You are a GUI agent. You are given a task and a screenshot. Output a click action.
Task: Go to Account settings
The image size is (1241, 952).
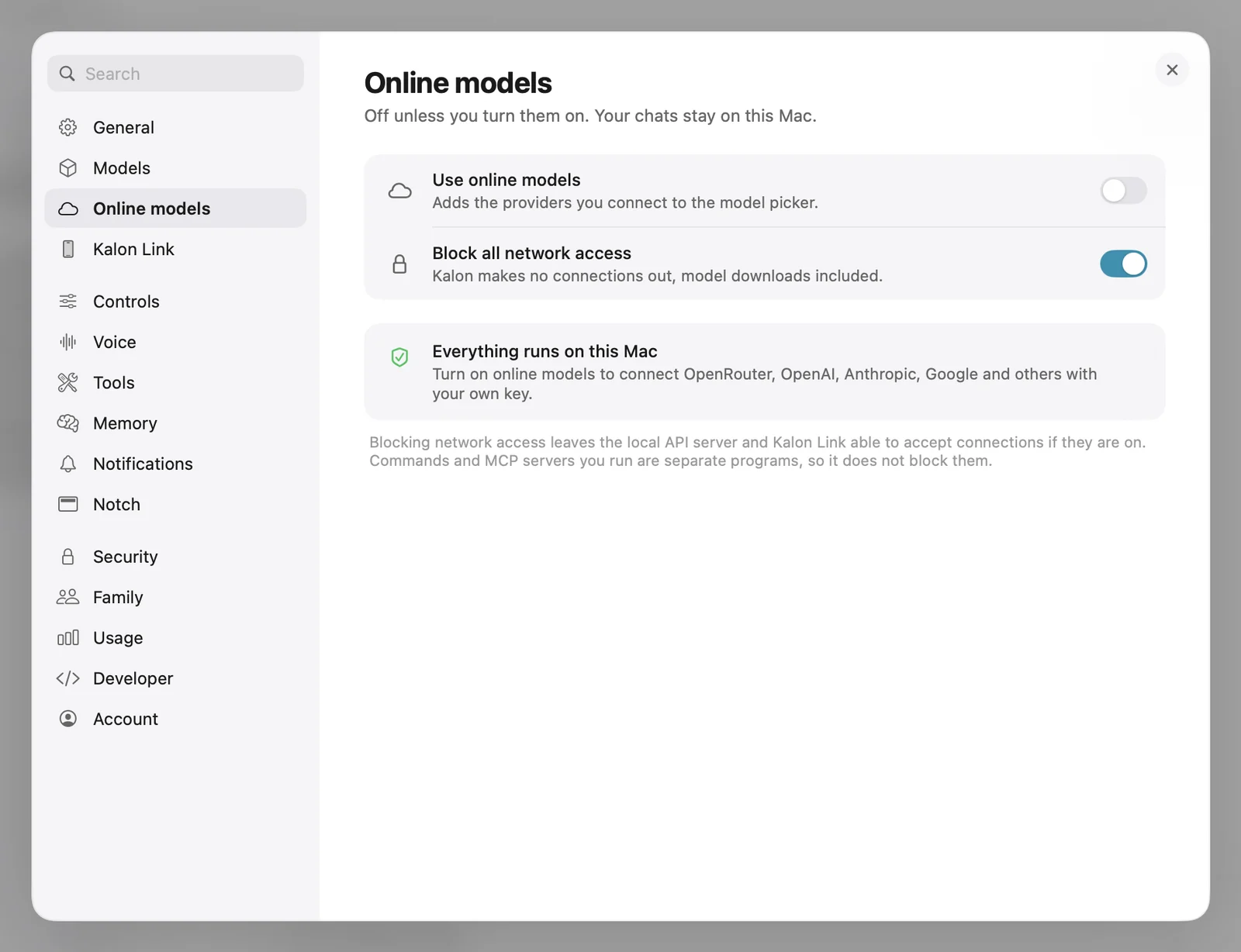(x=175, y=719)
